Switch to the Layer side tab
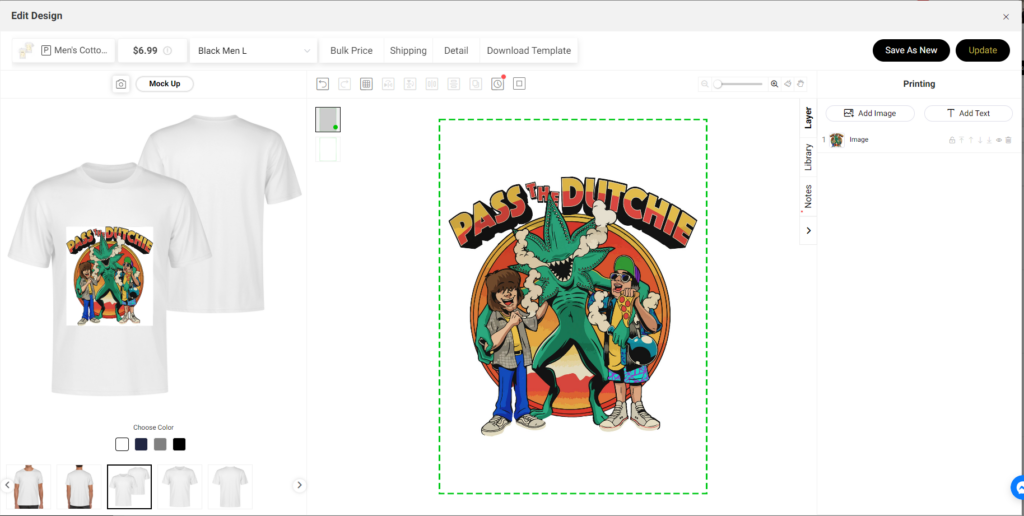This screenshot has height=516, width=1024. tap(808, 118)
